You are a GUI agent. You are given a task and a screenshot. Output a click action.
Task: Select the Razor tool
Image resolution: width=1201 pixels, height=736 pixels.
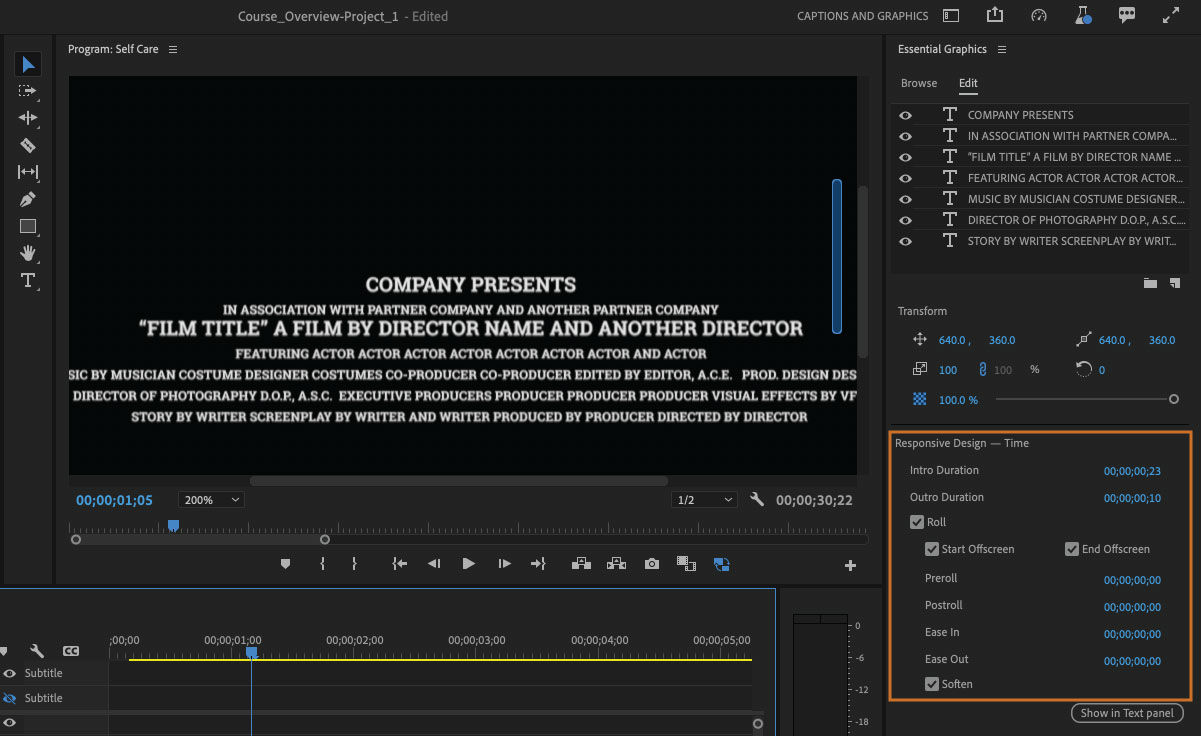pyautogui.click(x=28, y=145)
